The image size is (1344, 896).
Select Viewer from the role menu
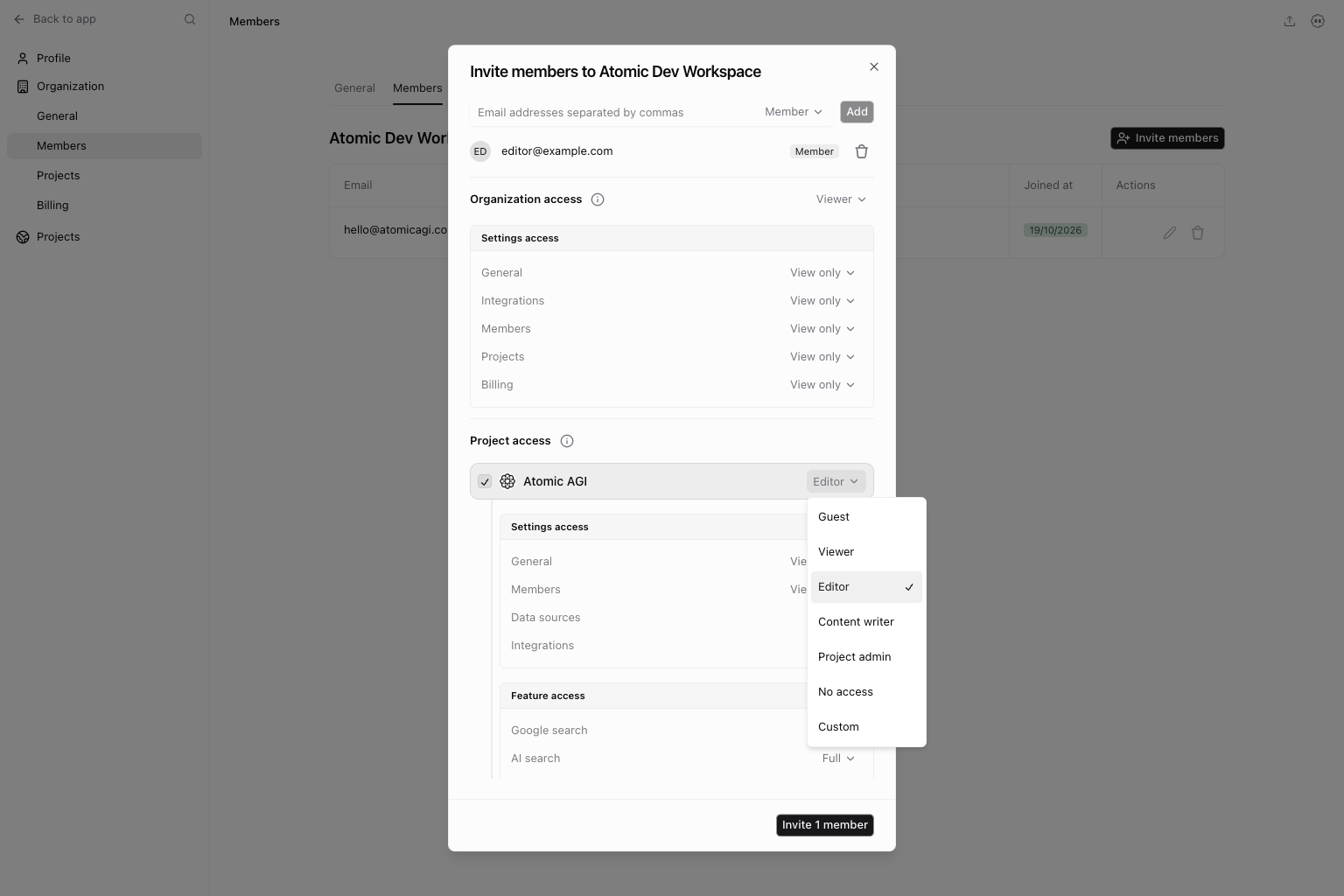coord(866,552)
